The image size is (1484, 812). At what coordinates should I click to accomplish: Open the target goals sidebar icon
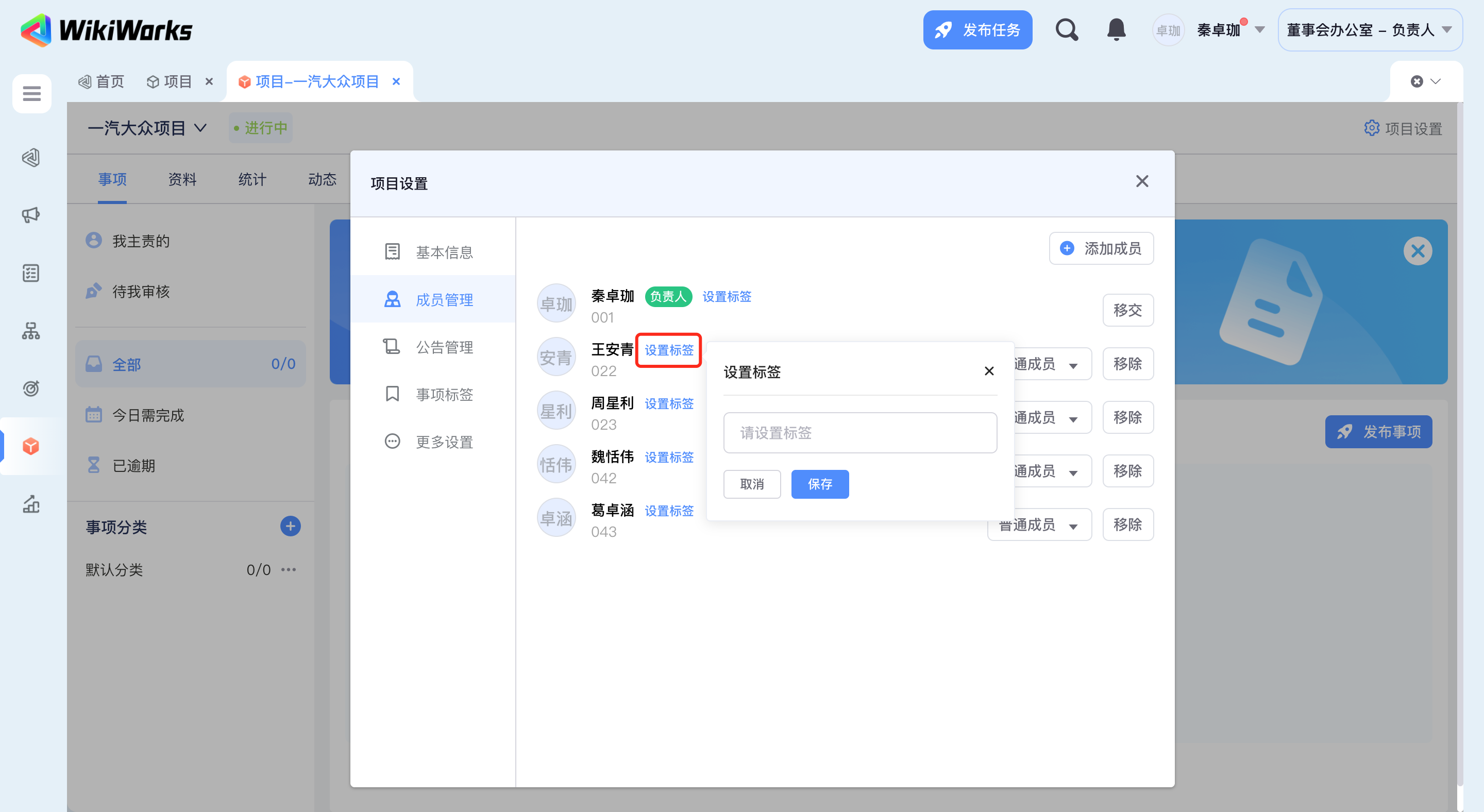point(31,388)
